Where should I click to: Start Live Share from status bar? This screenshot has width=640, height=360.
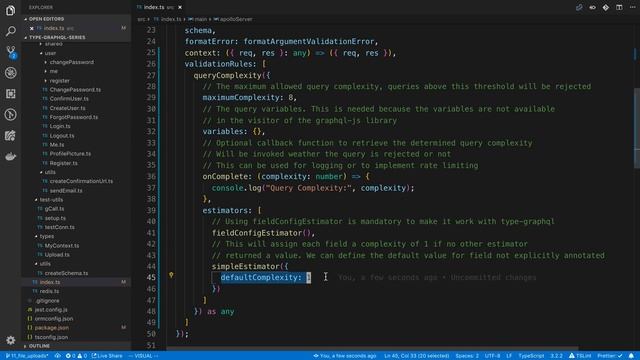point(107,356)
